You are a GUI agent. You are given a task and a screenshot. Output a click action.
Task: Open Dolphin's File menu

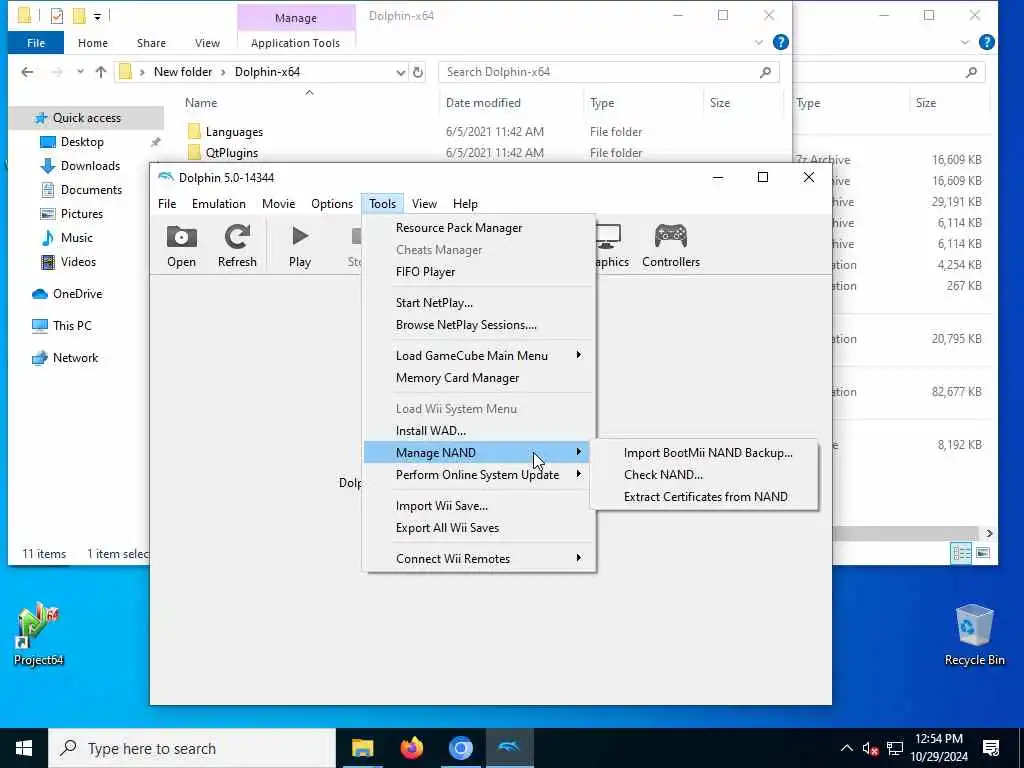tap(167, 204)
